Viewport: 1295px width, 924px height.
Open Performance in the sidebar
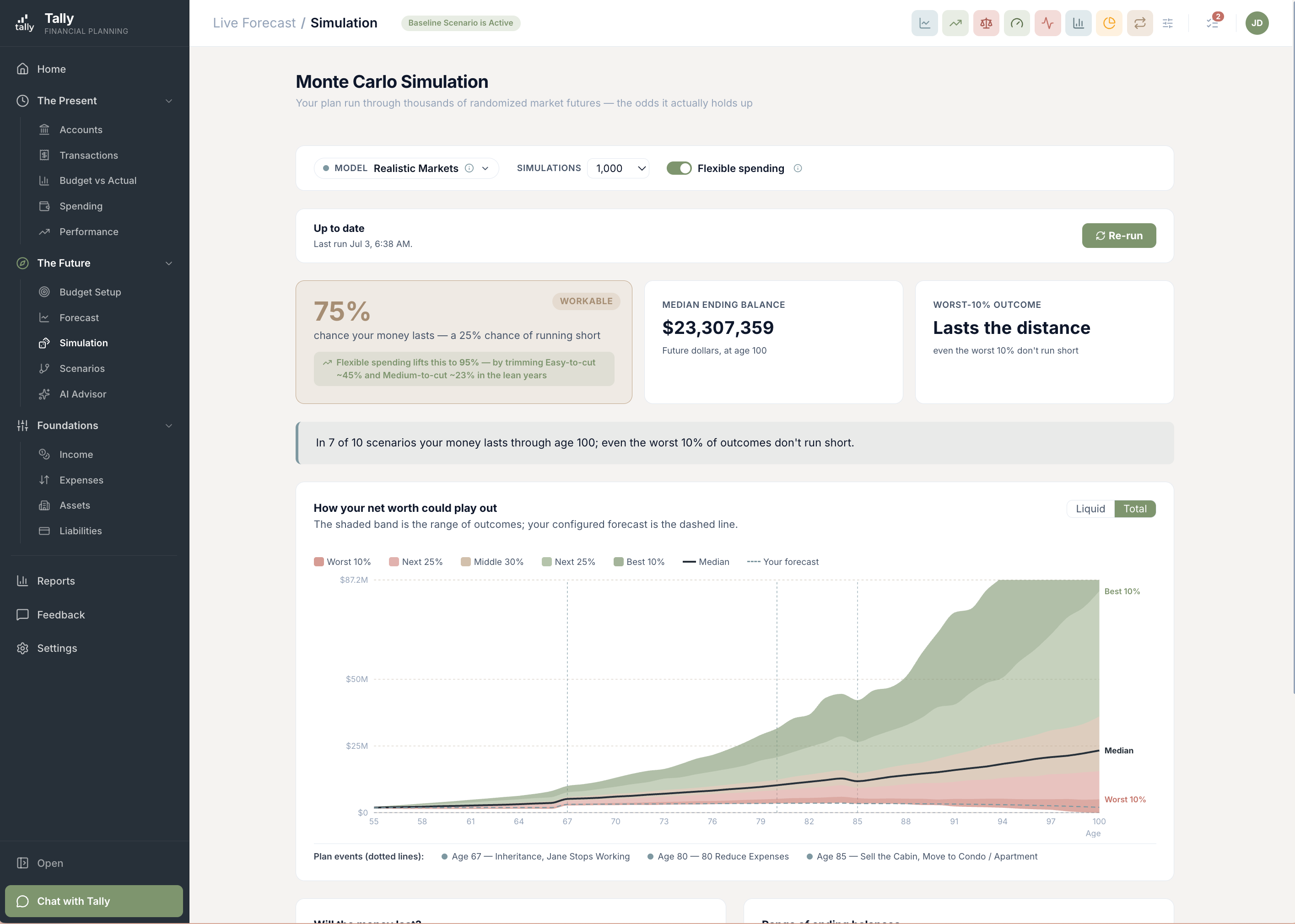[89, 231]
